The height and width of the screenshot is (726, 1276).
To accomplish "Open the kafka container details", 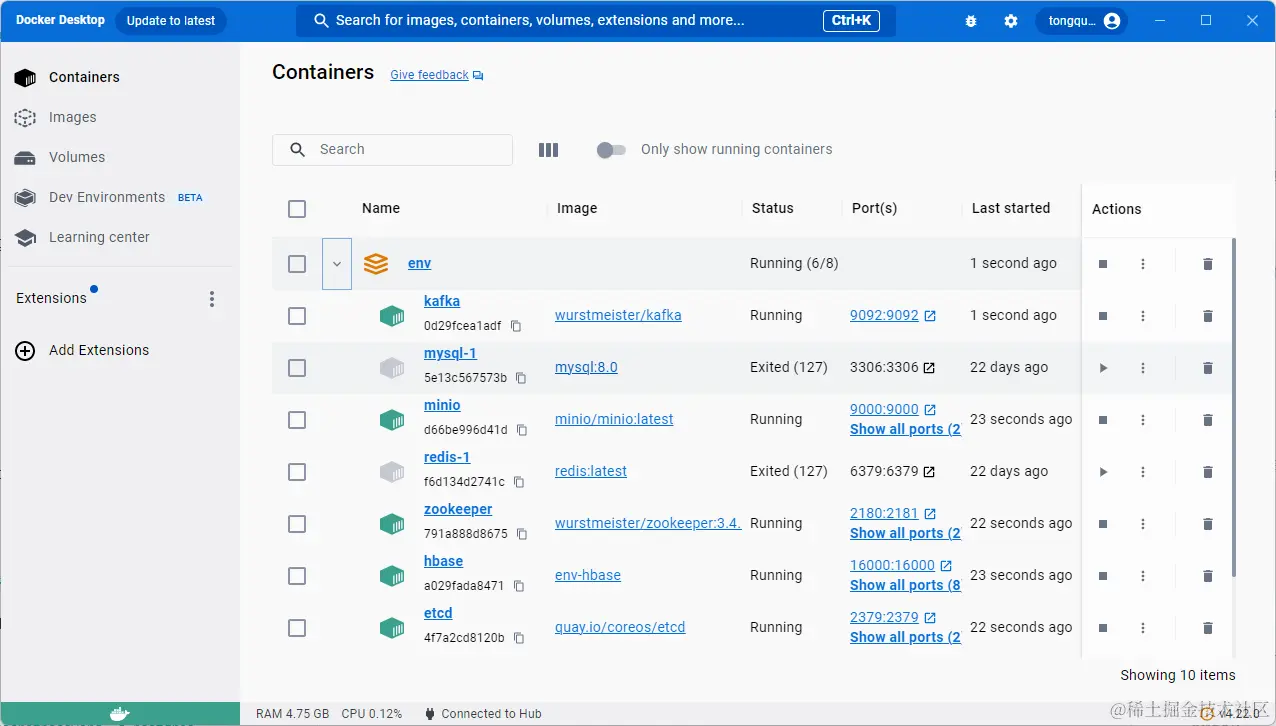I will (442, 301).
